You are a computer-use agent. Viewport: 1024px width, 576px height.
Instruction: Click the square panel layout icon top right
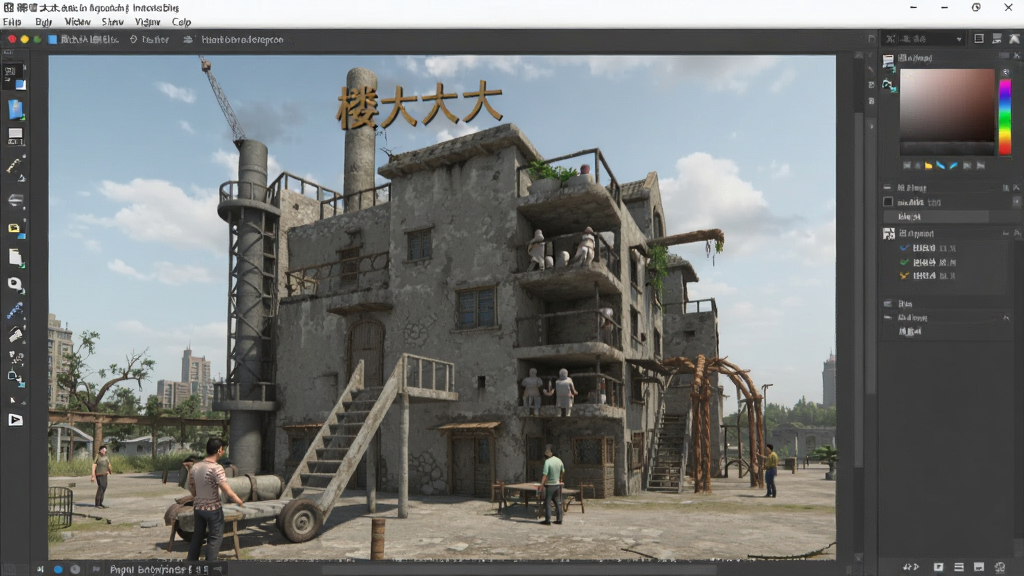[x=979, y=39]
